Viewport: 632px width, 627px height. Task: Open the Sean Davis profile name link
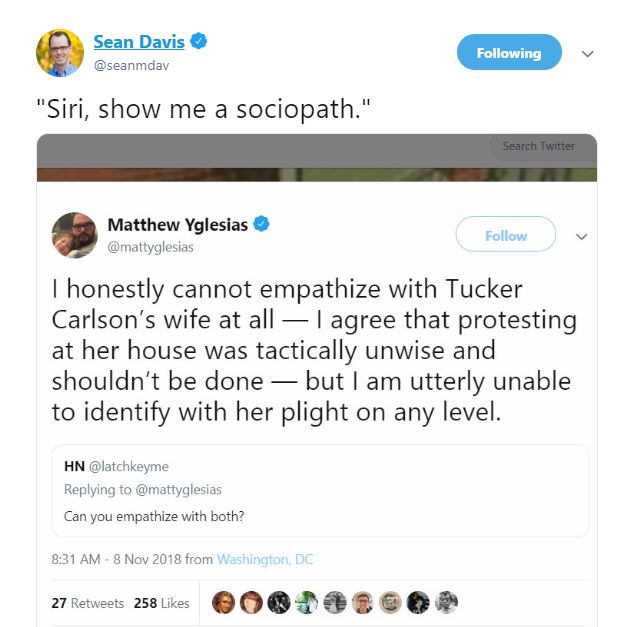tap(139, 42)
